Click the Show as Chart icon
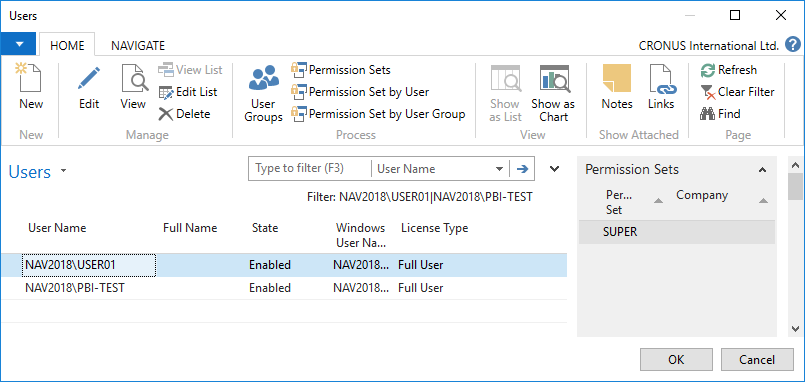This screenshot has width=805, height=382. point(553,78)
